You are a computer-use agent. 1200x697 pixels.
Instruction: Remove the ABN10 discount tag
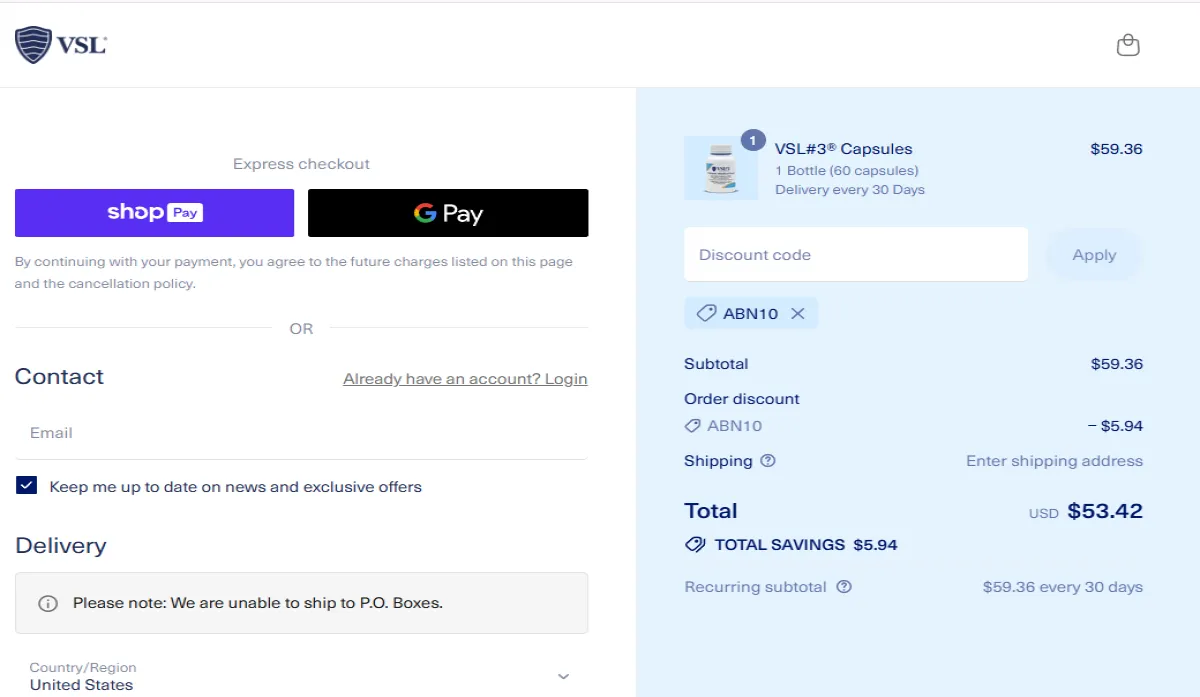[x=797, y=313]
